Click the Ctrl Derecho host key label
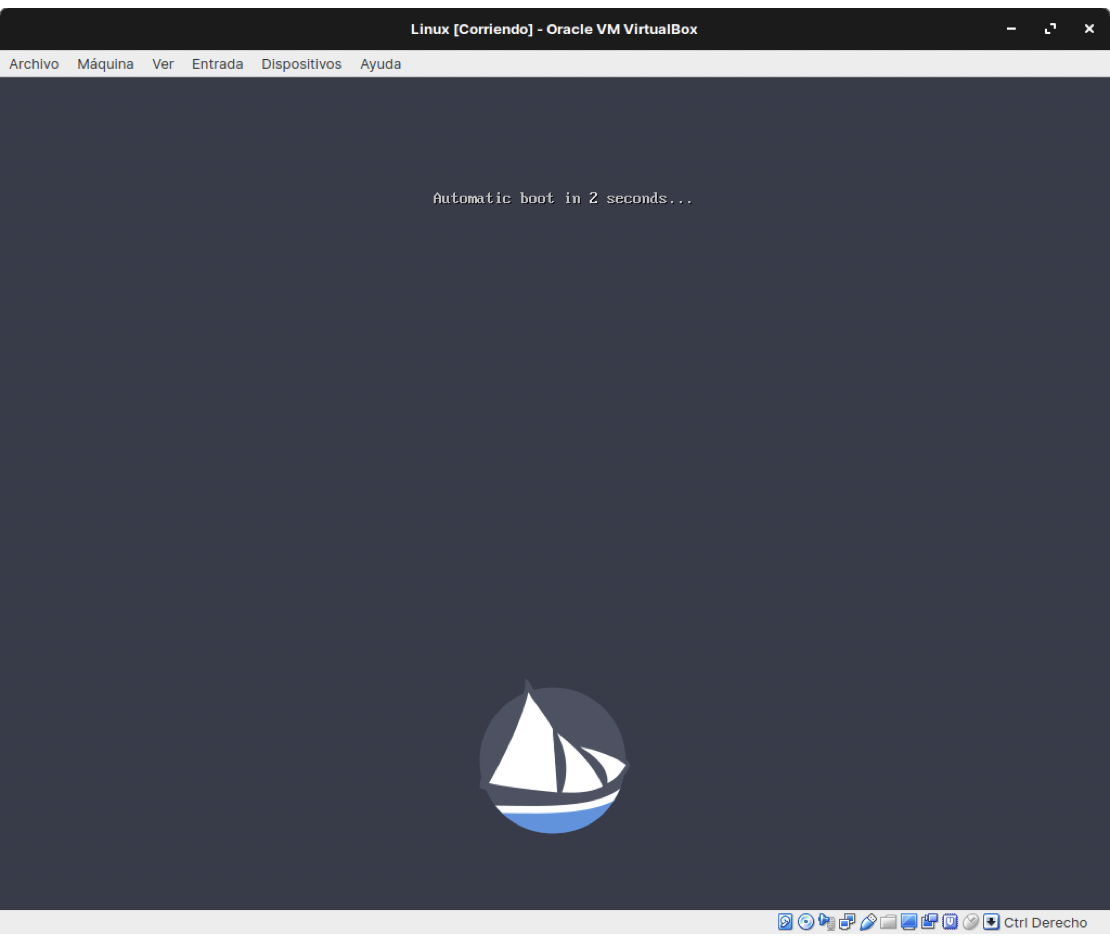This screenshot has width=1110, height=950. [1045, 922]
